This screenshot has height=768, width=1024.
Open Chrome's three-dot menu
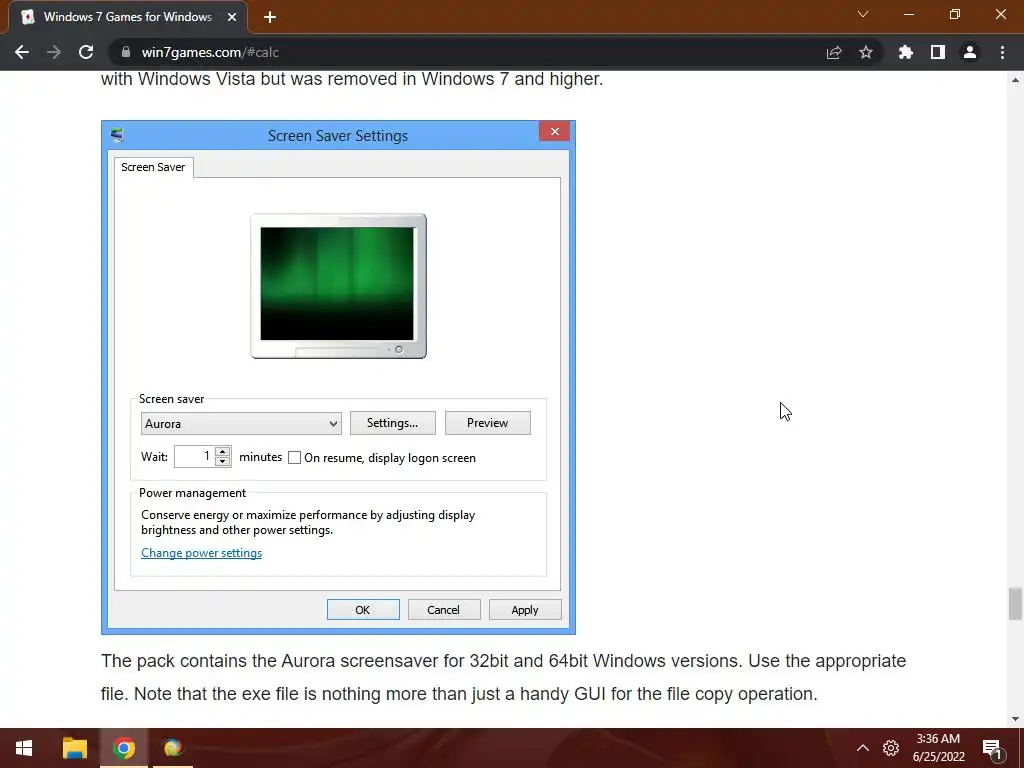click(1002, 52)
